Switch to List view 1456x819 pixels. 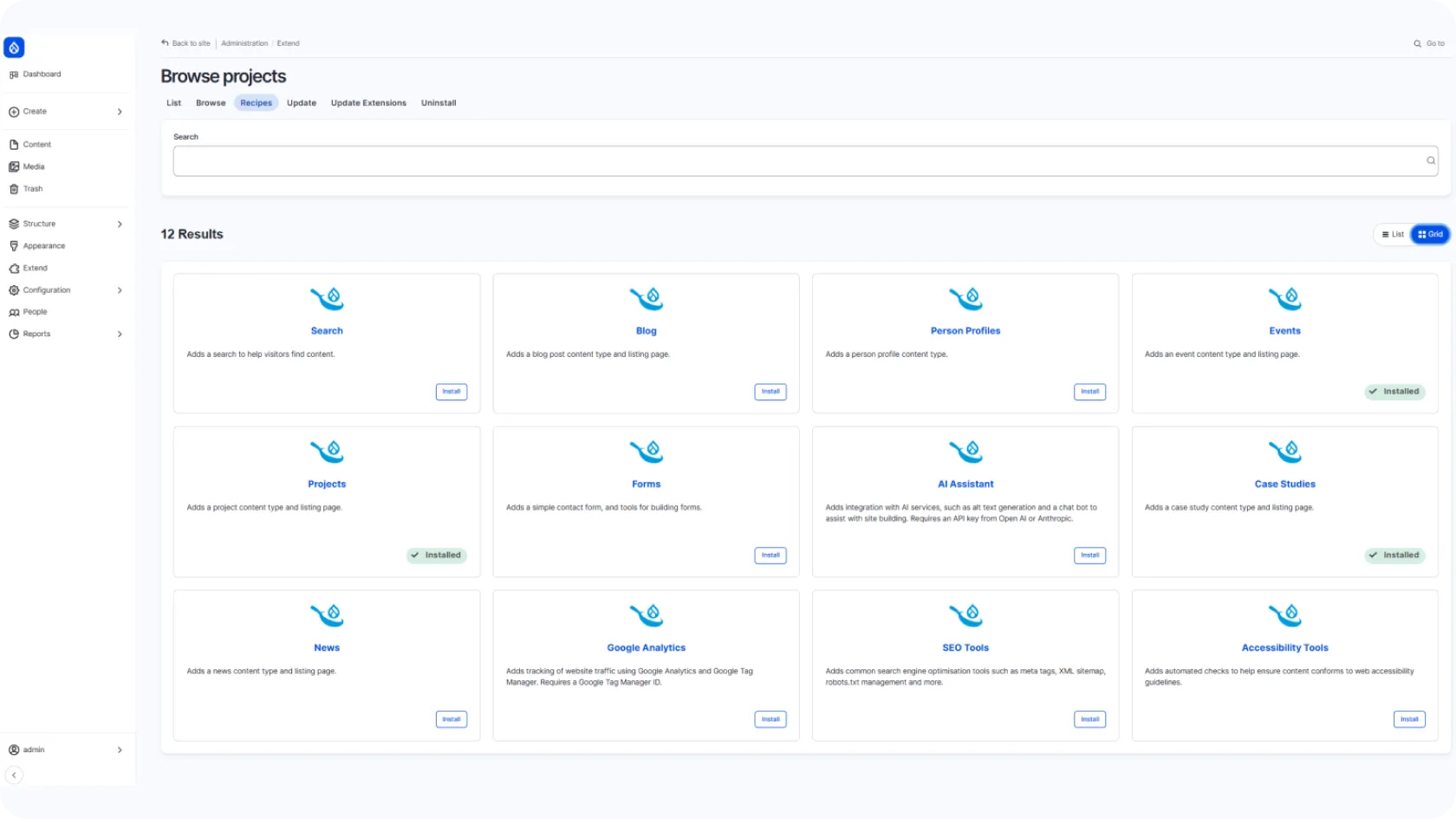[x=1393, y=235]
